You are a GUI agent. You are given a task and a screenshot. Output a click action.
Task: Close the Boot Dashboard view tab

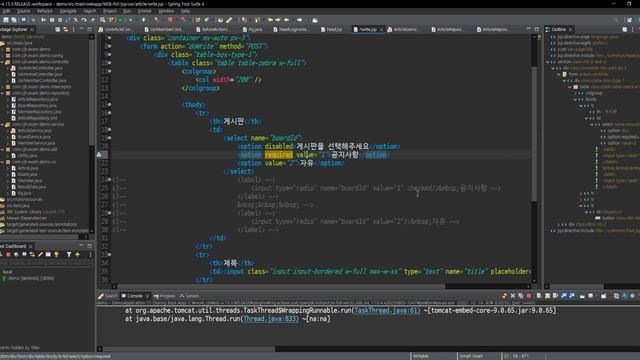point(31,246)
